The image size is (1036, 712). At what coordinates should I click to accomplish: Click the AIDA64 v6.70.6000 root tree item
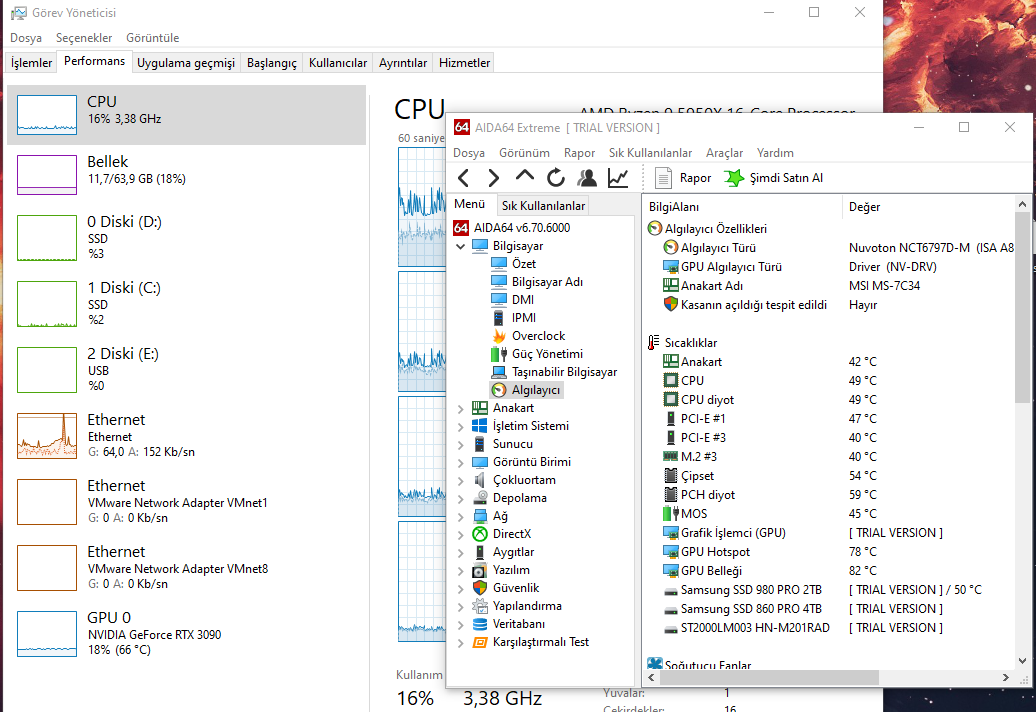pyautogui.click(x=512, y=227)
